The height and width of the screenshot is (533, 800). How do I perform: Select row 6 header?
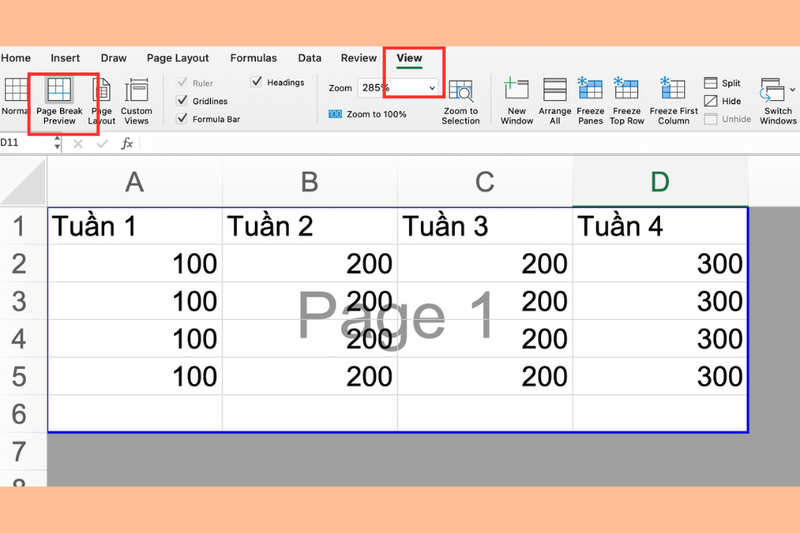pos(23,414)
